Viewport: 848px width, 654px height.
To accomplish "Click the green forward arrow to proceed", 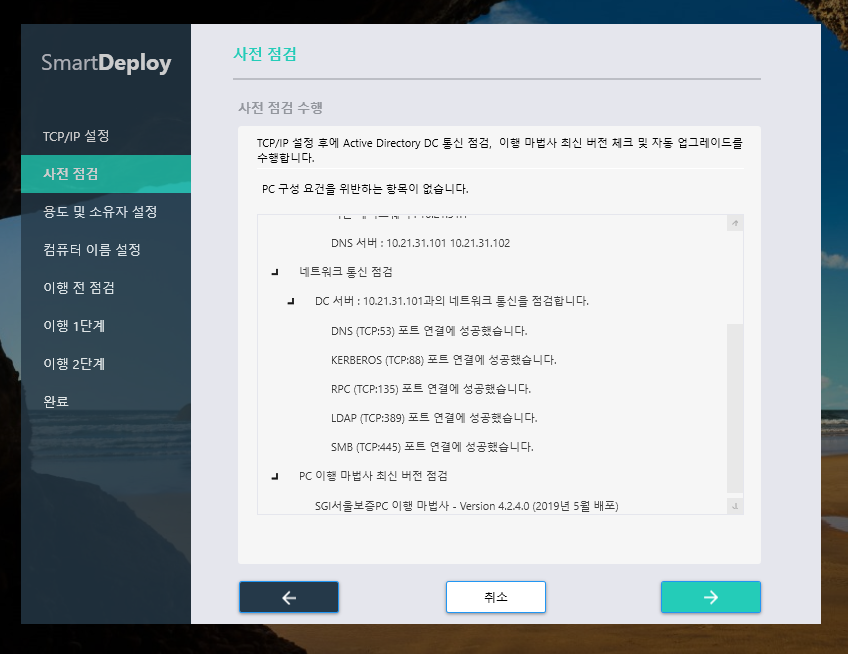I will coord(710,596).
